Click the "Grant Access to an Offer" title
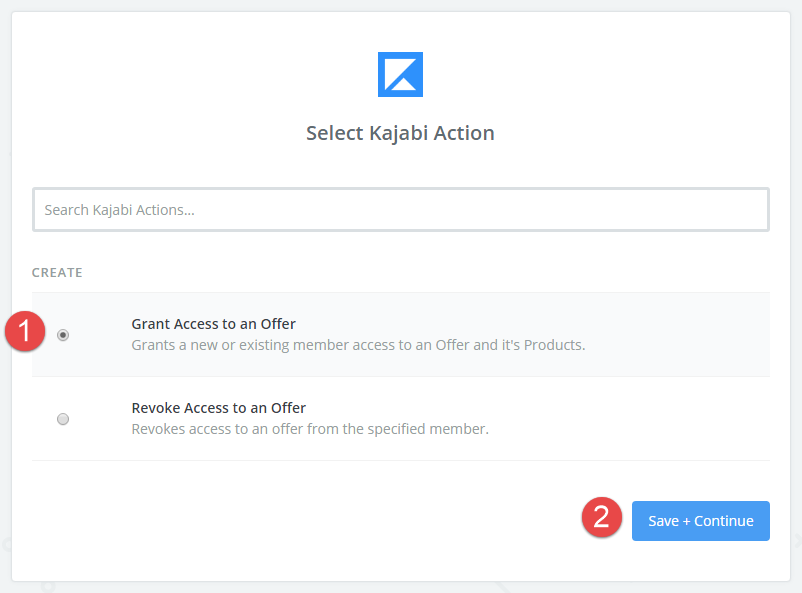Image resolution: width=802 pixels, height=593 pixels. 213,324
